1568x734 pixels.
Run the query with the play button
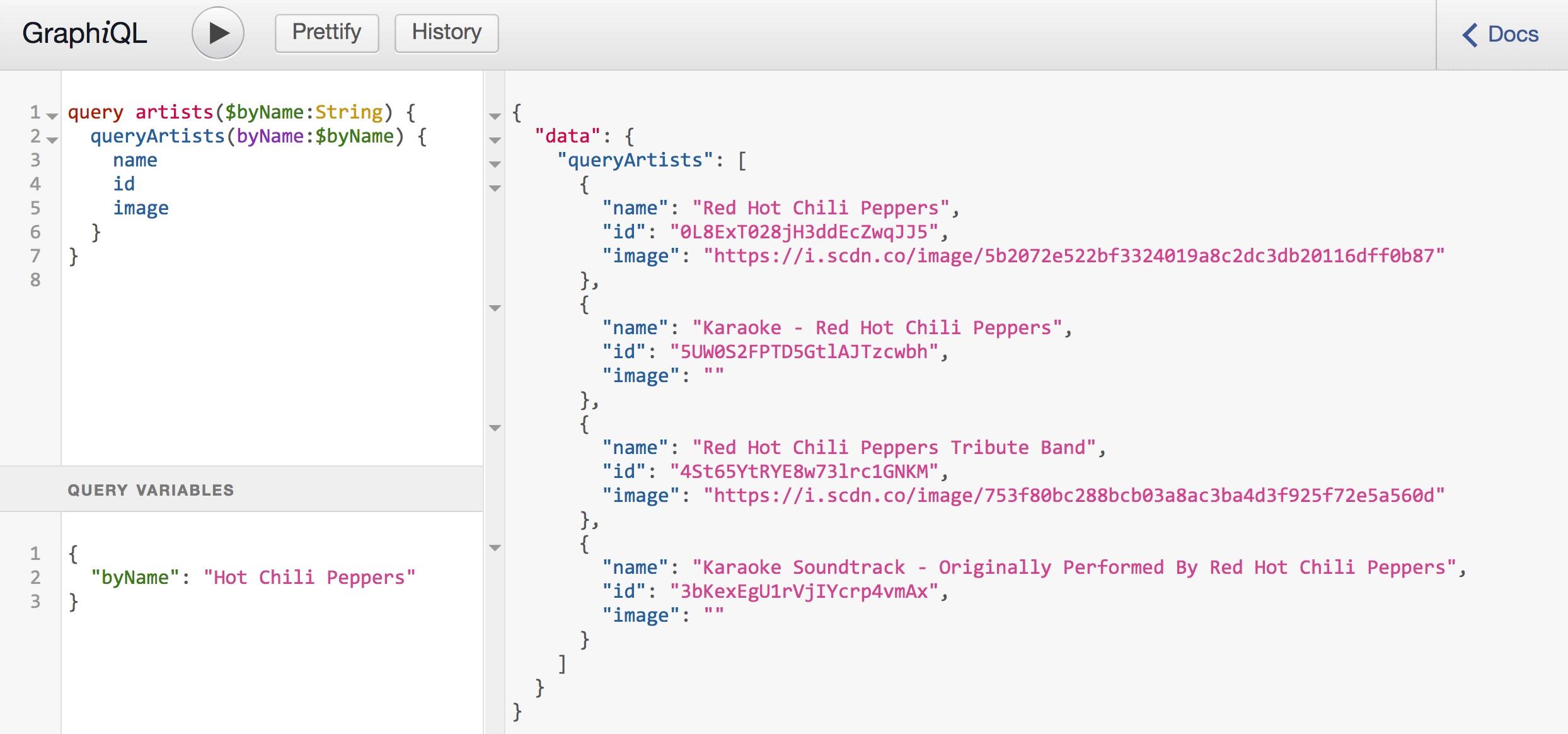click(x=218, y=33)
